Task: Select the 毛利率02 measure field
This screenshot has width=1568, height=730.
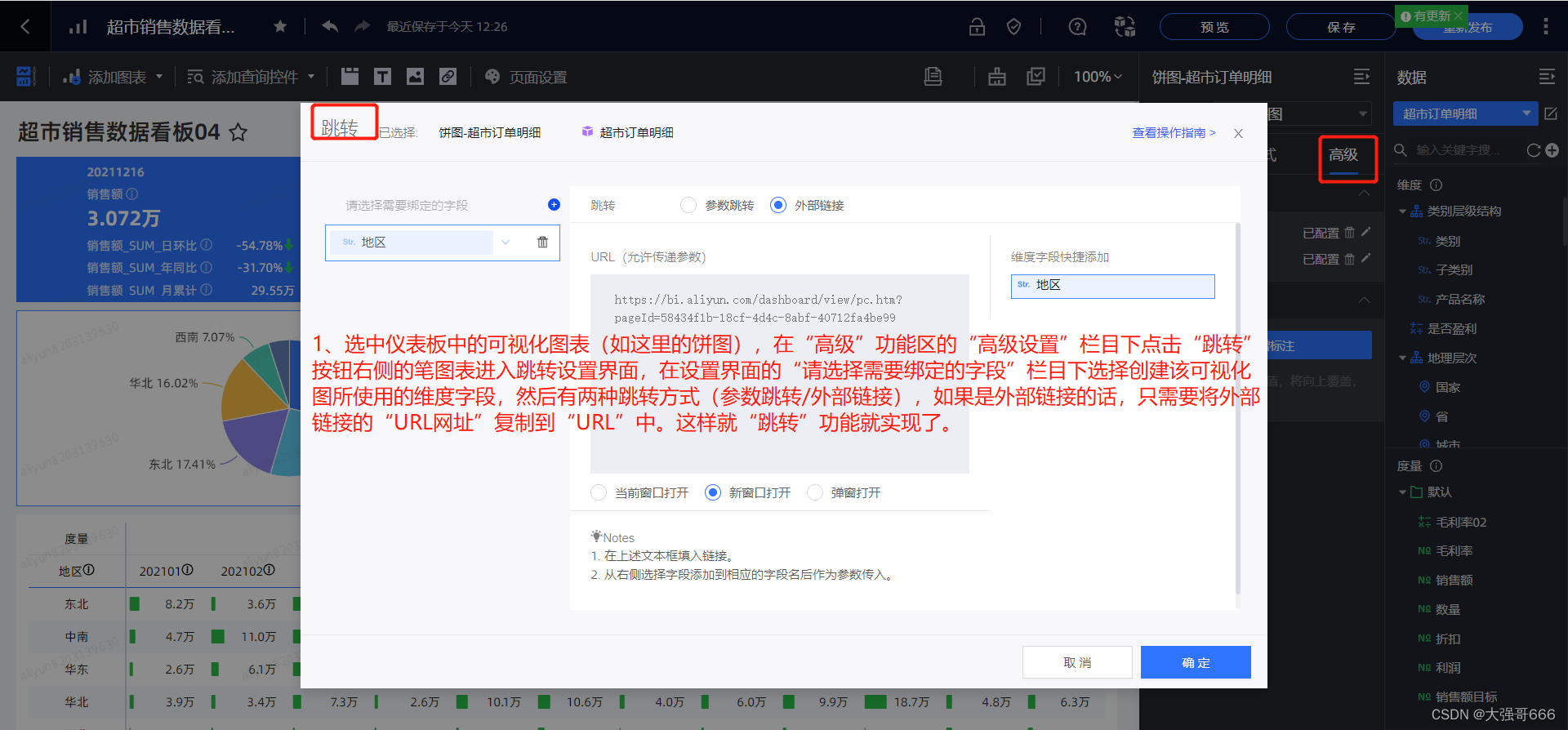Action: [1461, 522]
